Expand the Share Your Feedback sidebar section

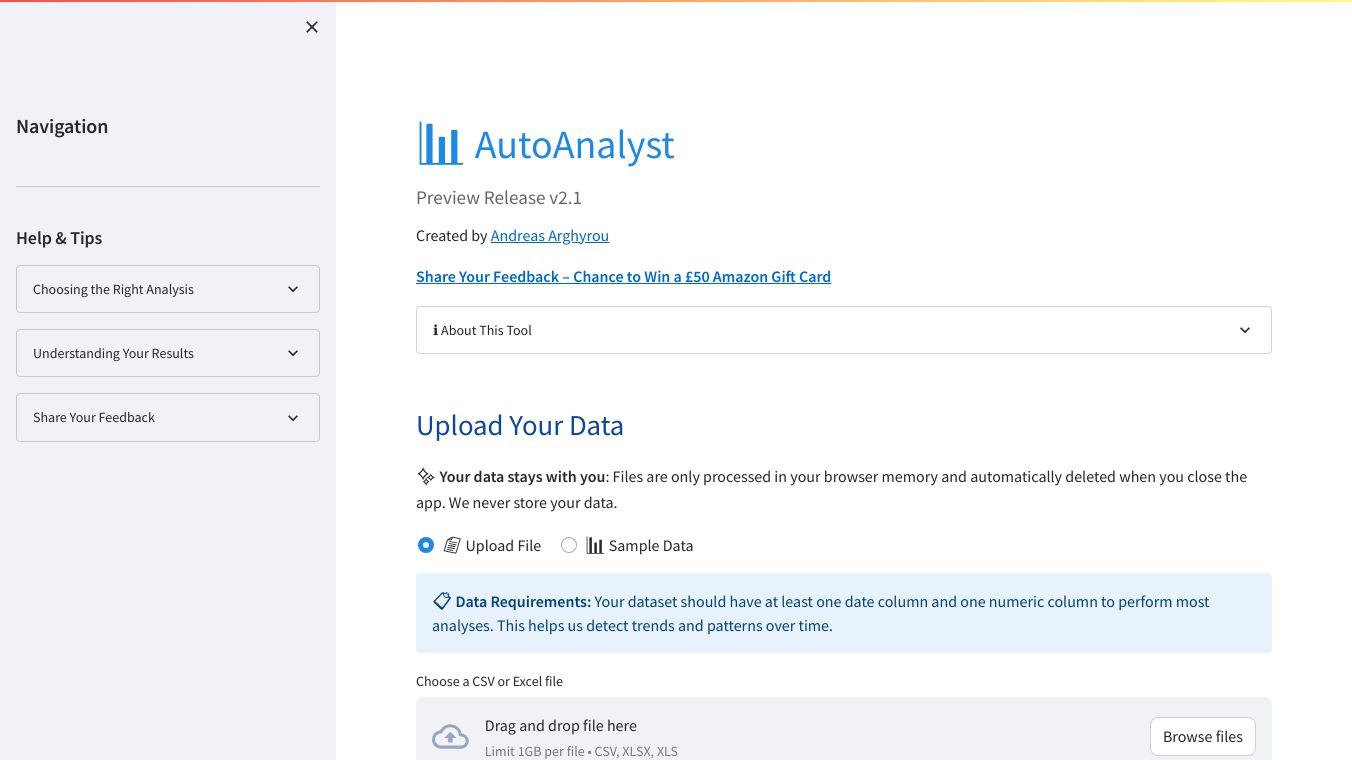[168, 417]
